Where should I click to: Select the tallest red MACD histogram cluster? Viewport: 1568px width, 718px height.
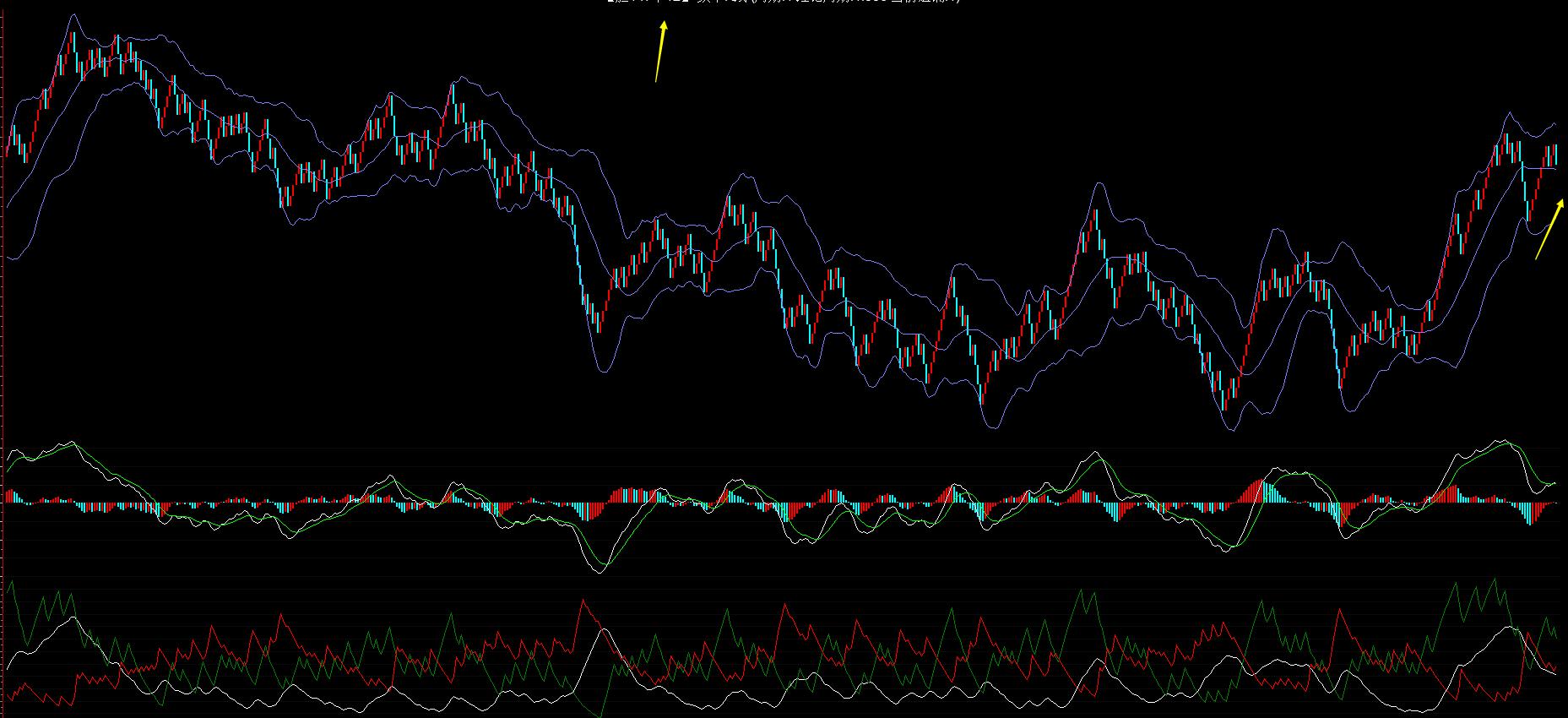point(1258,491)
